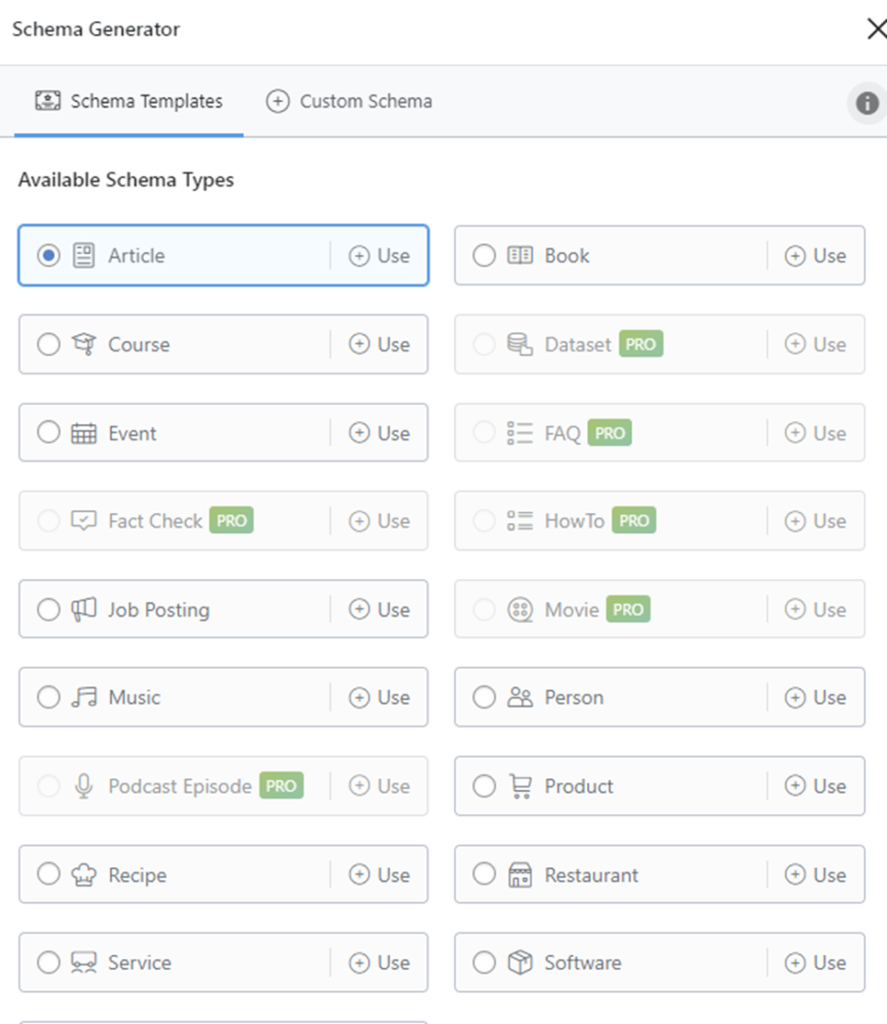Image resolution: width=887 pixels, height=1024 pixels.
Task: Click the Music note icon
Action: [x=84, y=697]
